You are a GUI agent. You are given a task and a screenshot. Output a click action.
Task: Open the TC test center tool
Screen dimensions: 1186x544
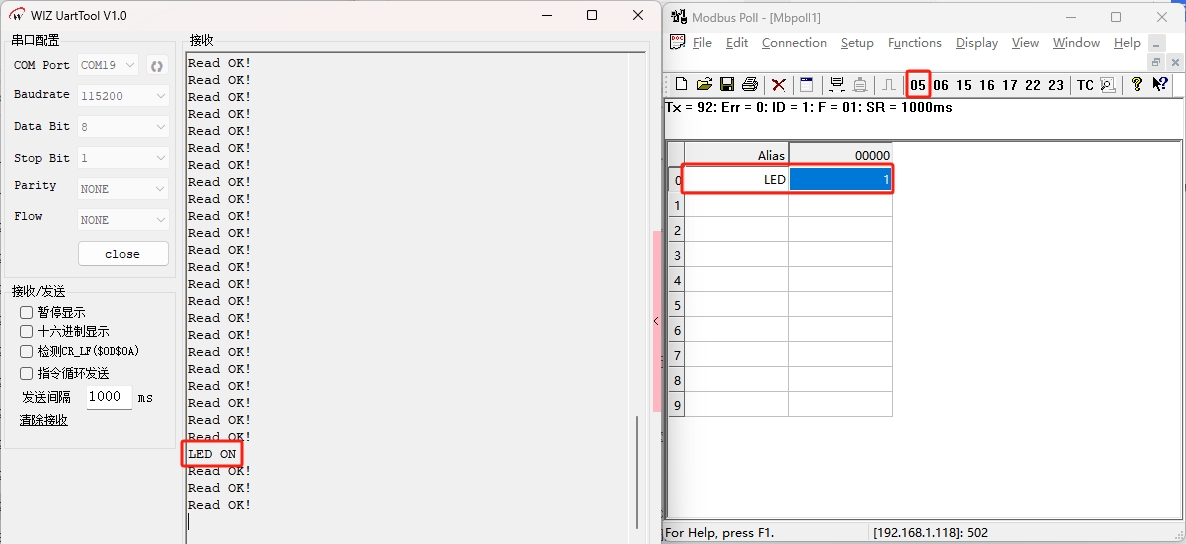pos(1085,85)
